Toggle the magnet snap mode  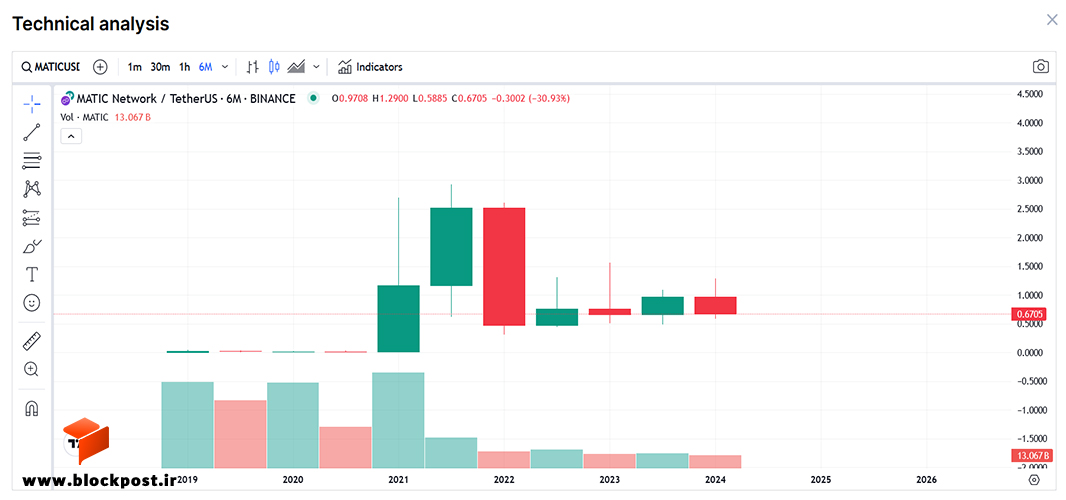[x=32, y=408]
